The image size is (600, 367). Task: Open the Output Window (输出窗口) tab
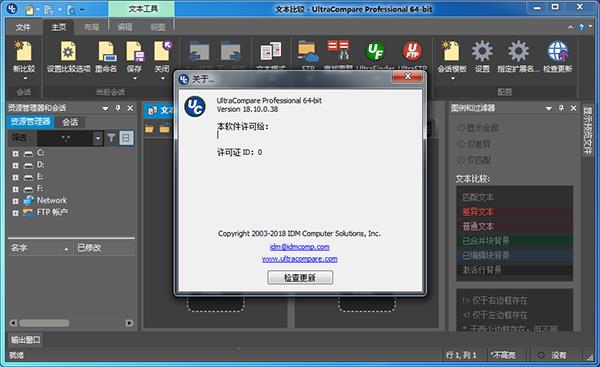click(x=25, y=339)
